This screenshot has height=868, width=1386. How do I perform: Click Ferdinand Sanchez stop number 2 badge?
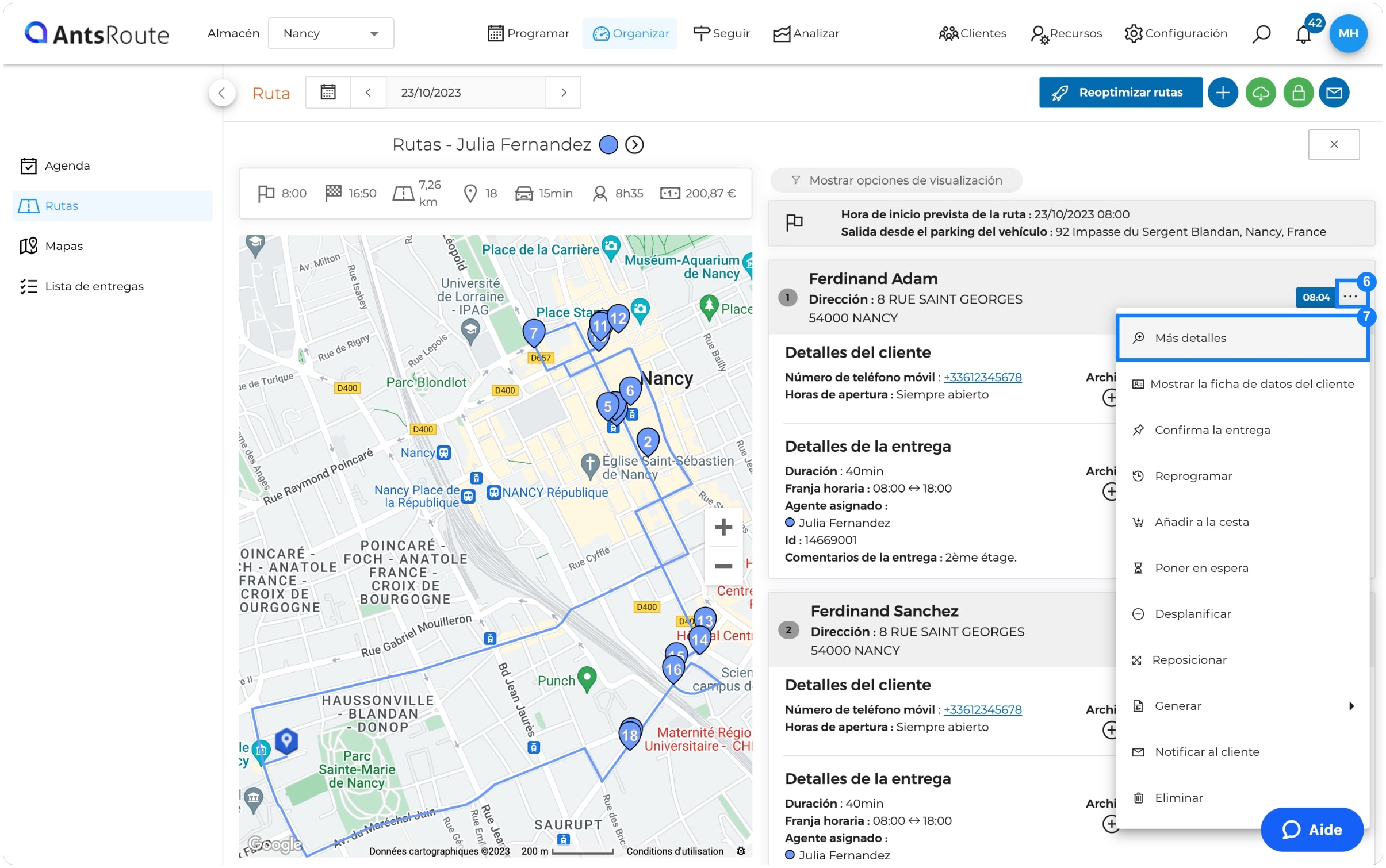click(x=788, y=630)
